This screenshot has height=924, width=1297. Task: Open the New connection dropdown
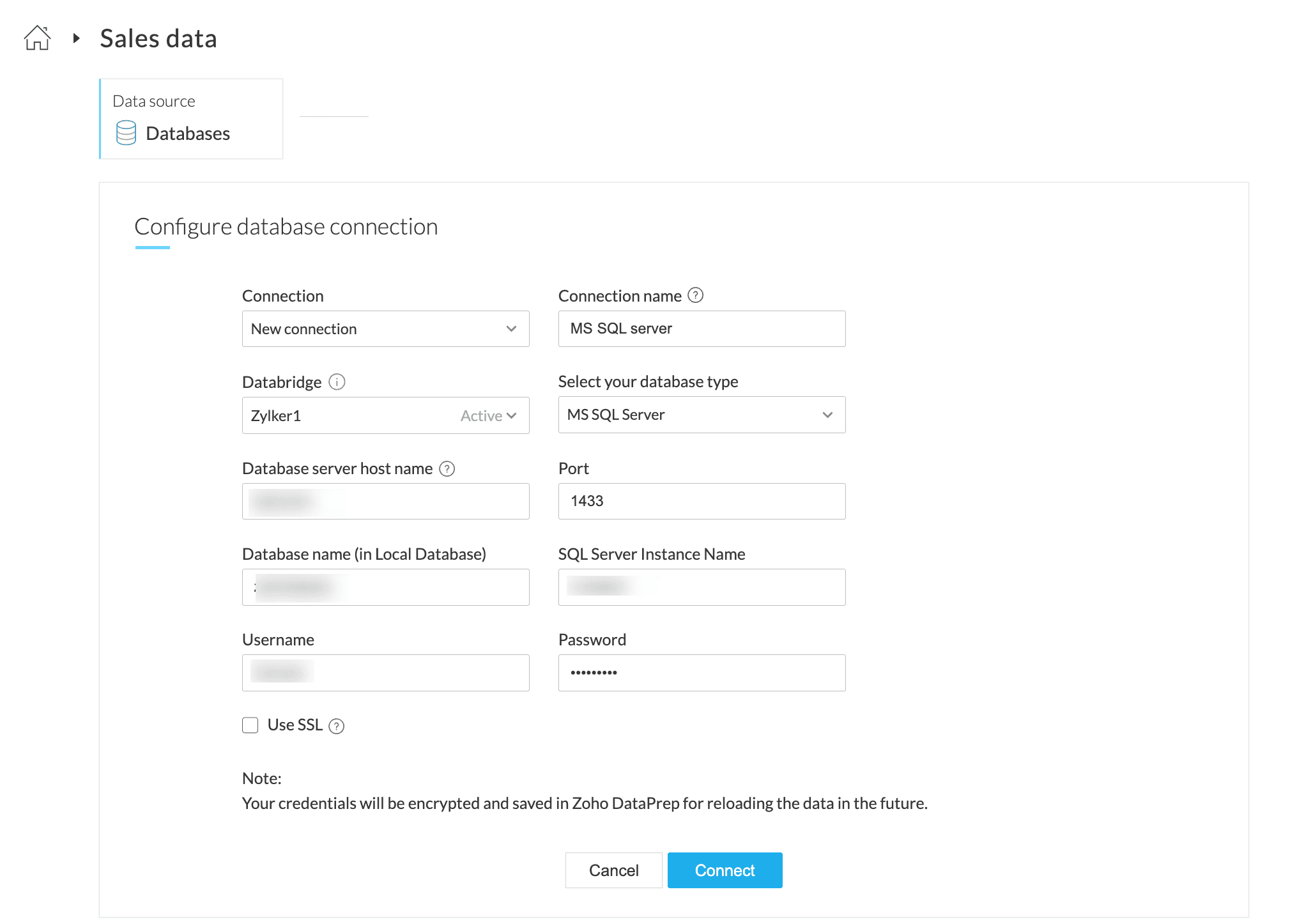(x=385, y=329)
